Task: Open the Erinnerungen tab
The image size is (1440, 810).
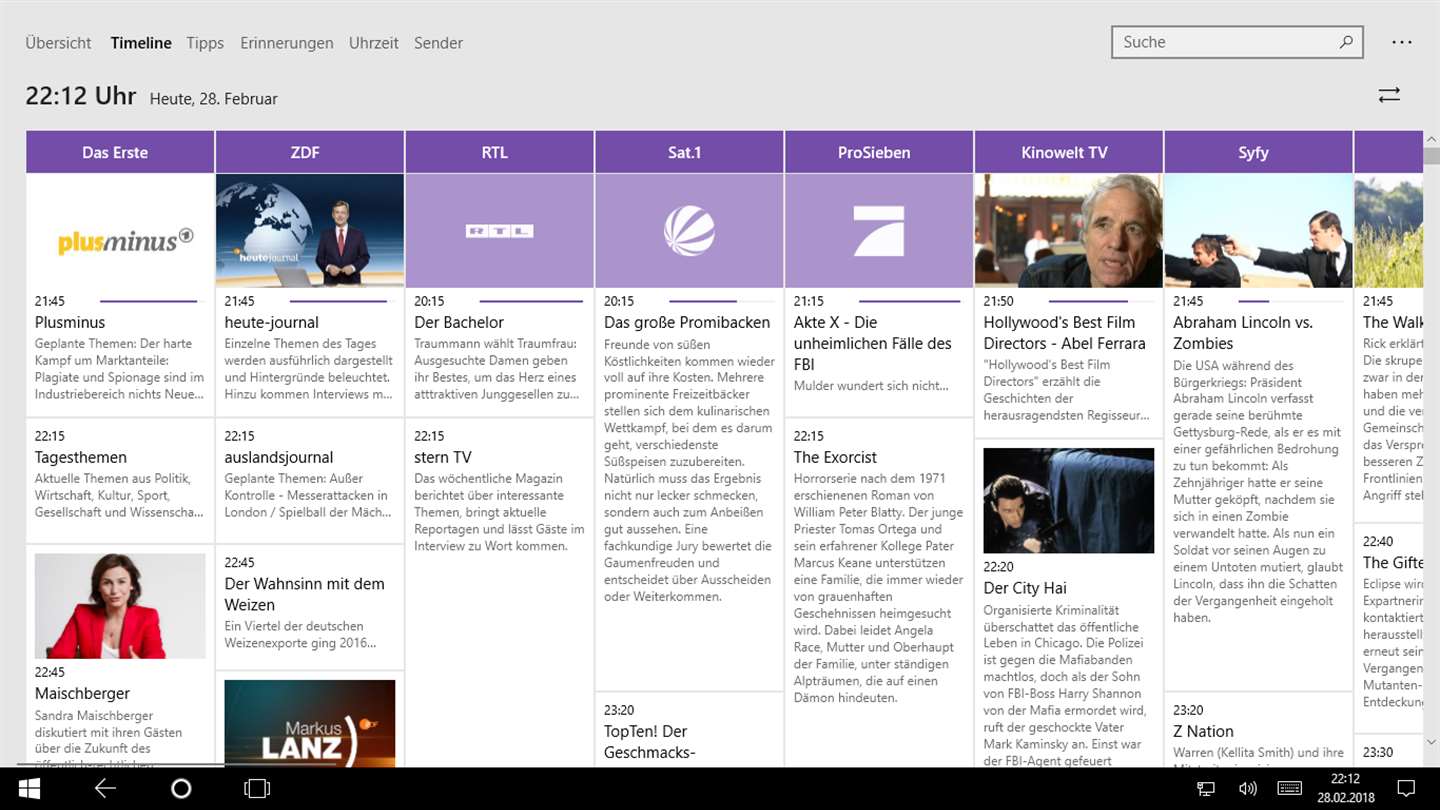Action: click(x=286, y=43)
